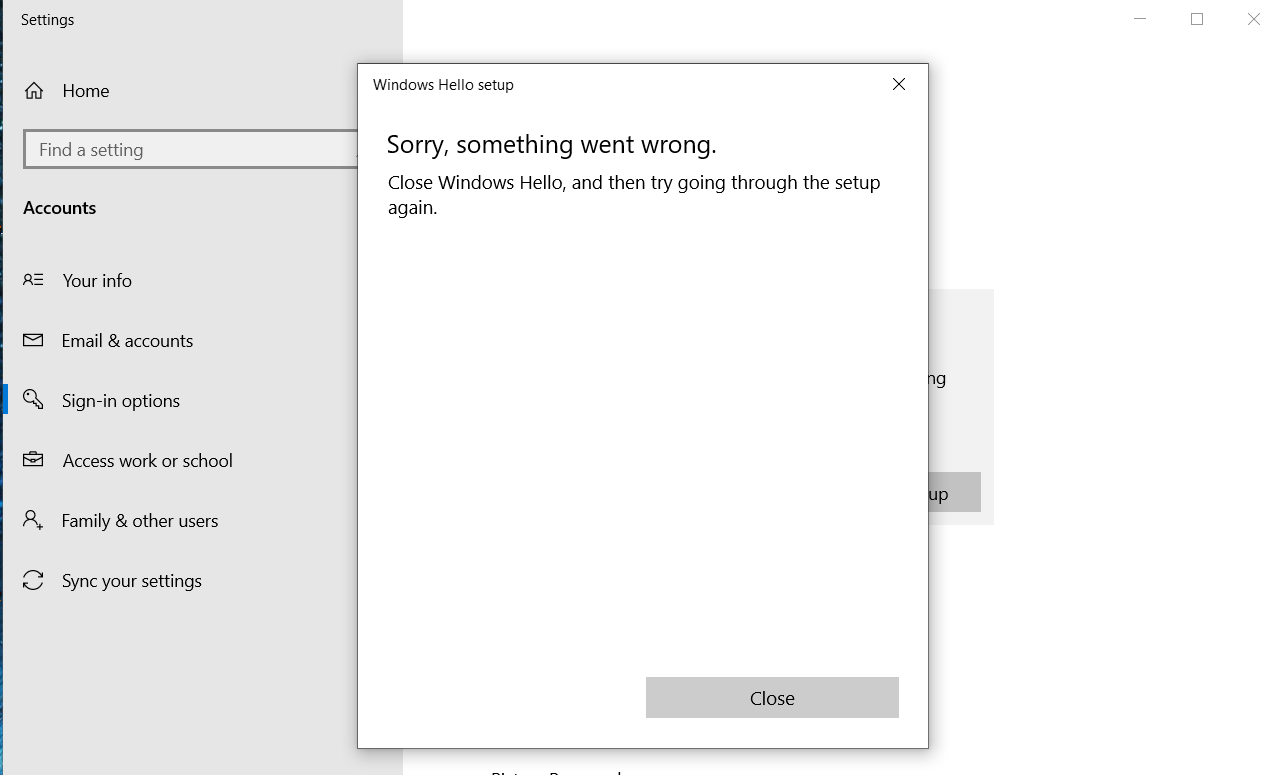Click the Family & other users icon
Viewport: 1273px width, 775px height.
click(x=33, y=520)
